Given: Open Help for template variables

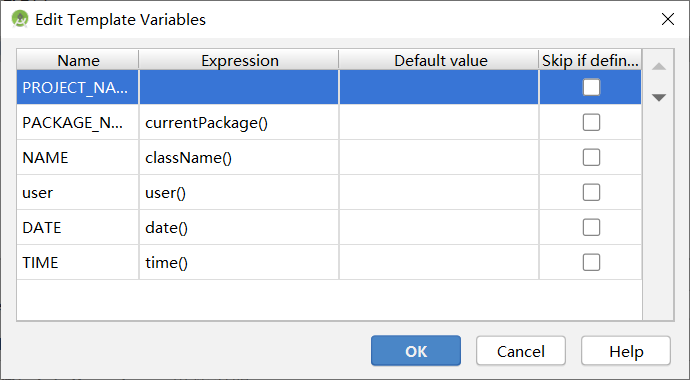Looking at the screenshot, I should point(626,351).
